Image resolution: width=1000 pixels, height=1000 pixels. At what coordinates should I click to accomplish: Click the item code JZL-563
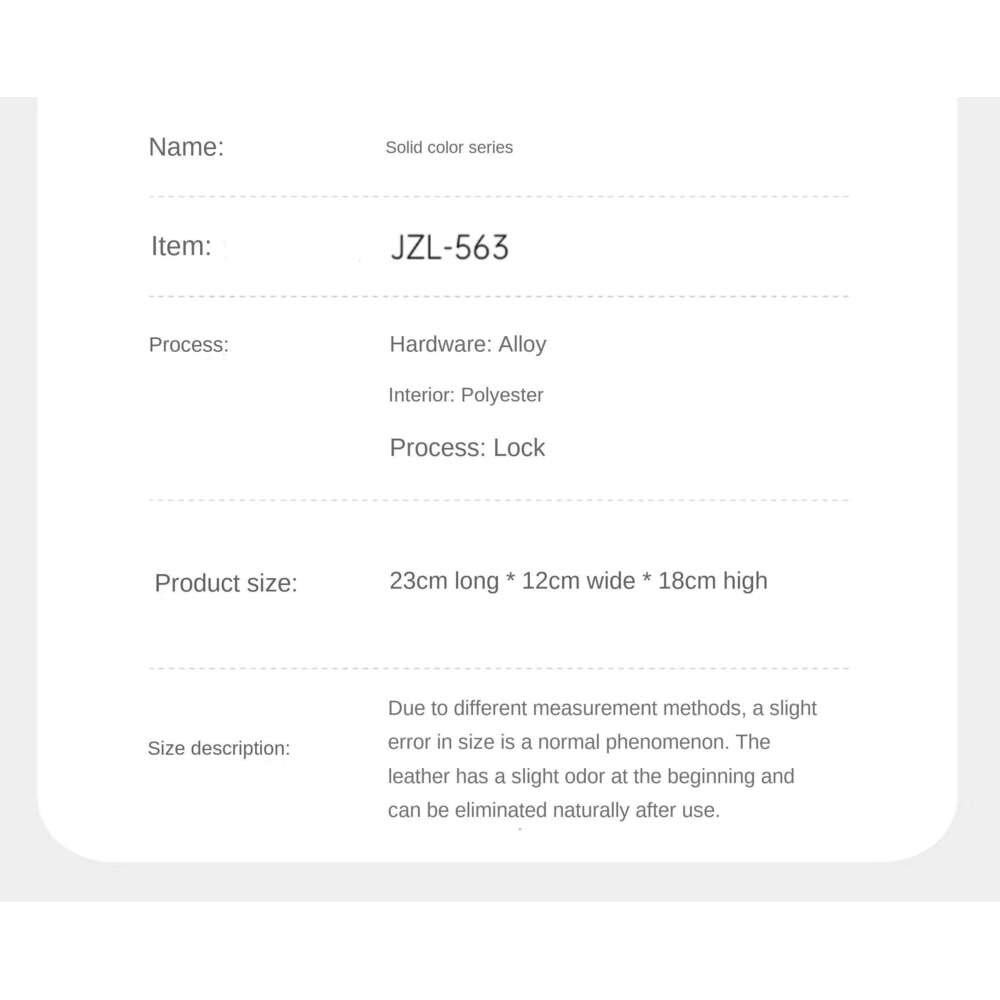tap(449, 247)
